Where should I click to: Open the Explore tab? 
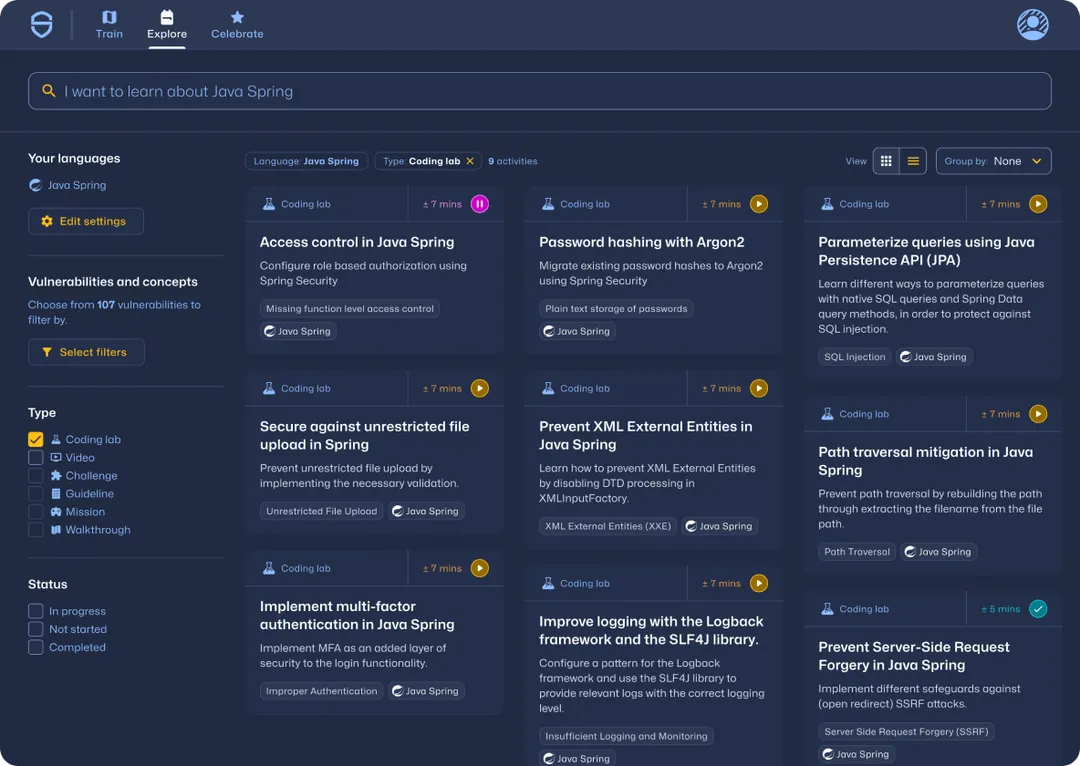167,25
